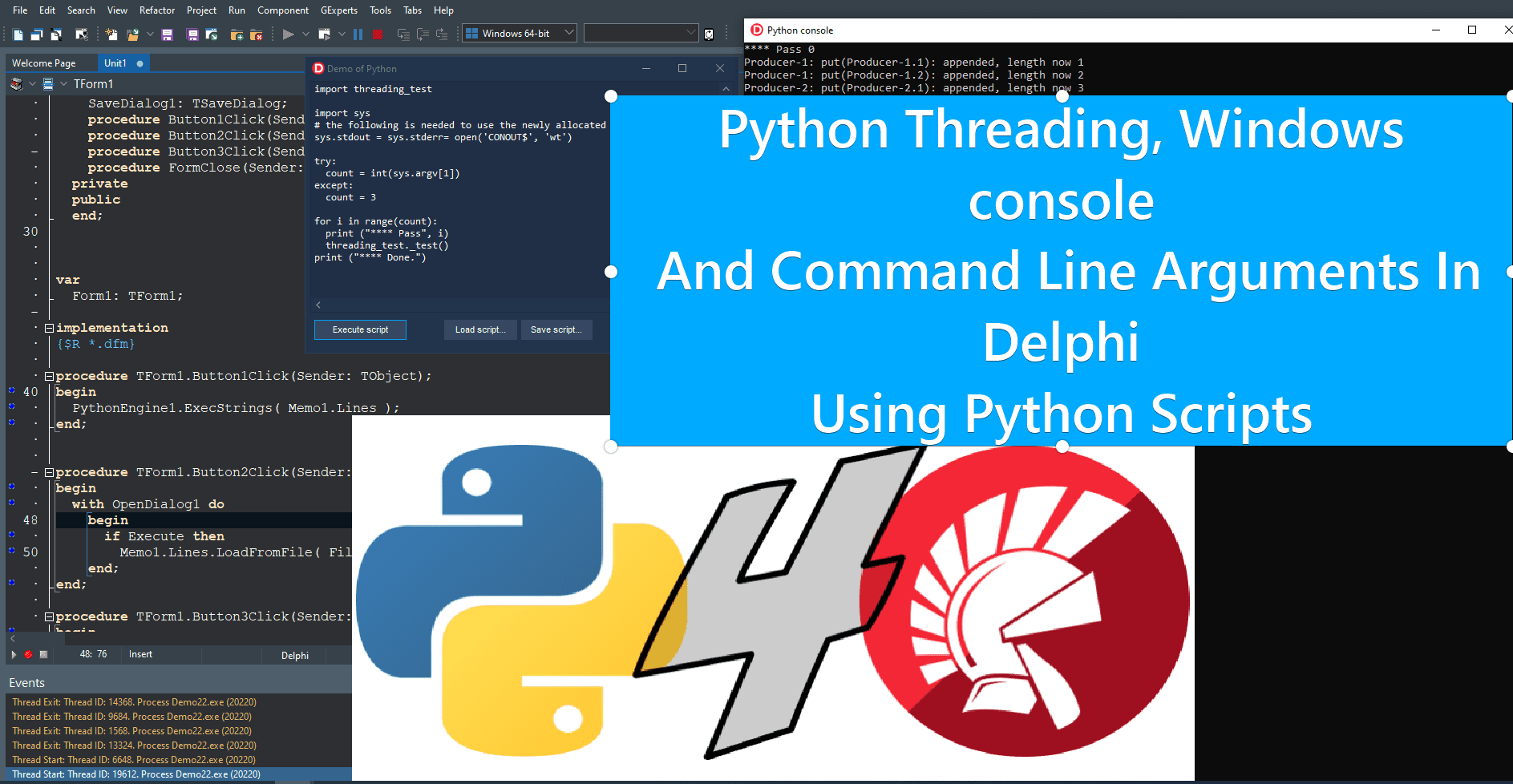This screenshot has height=784, width=1513.
Task: Click Add File to Project icon
Action: point(237,34)
